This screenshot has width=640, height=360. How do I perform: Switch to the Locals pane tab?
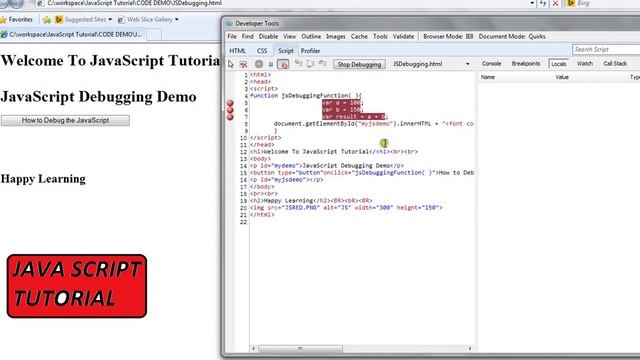pos(558,64)
